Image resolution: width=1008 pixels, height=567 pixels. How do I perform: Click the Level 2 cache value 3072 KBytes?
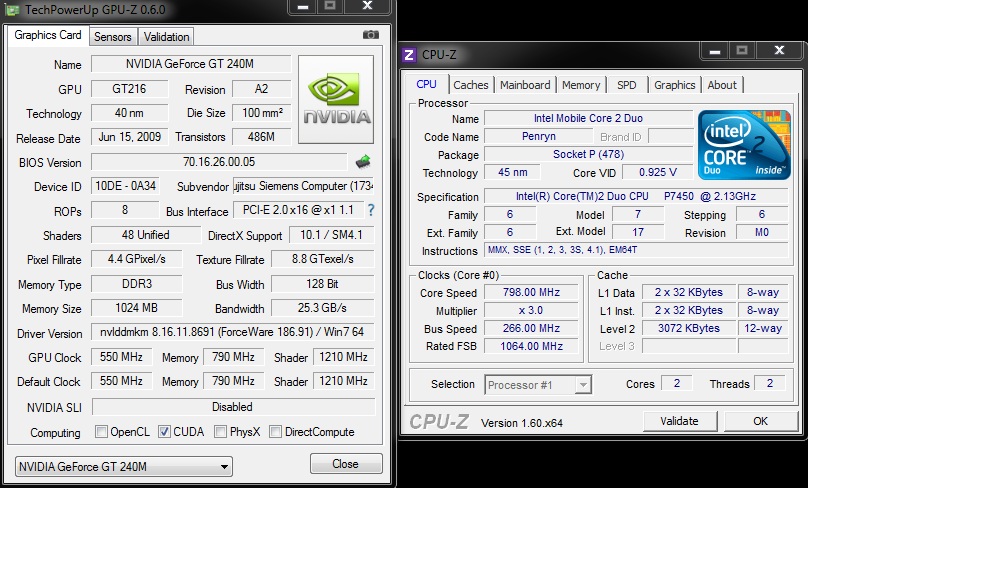click(x=688, y=328)
